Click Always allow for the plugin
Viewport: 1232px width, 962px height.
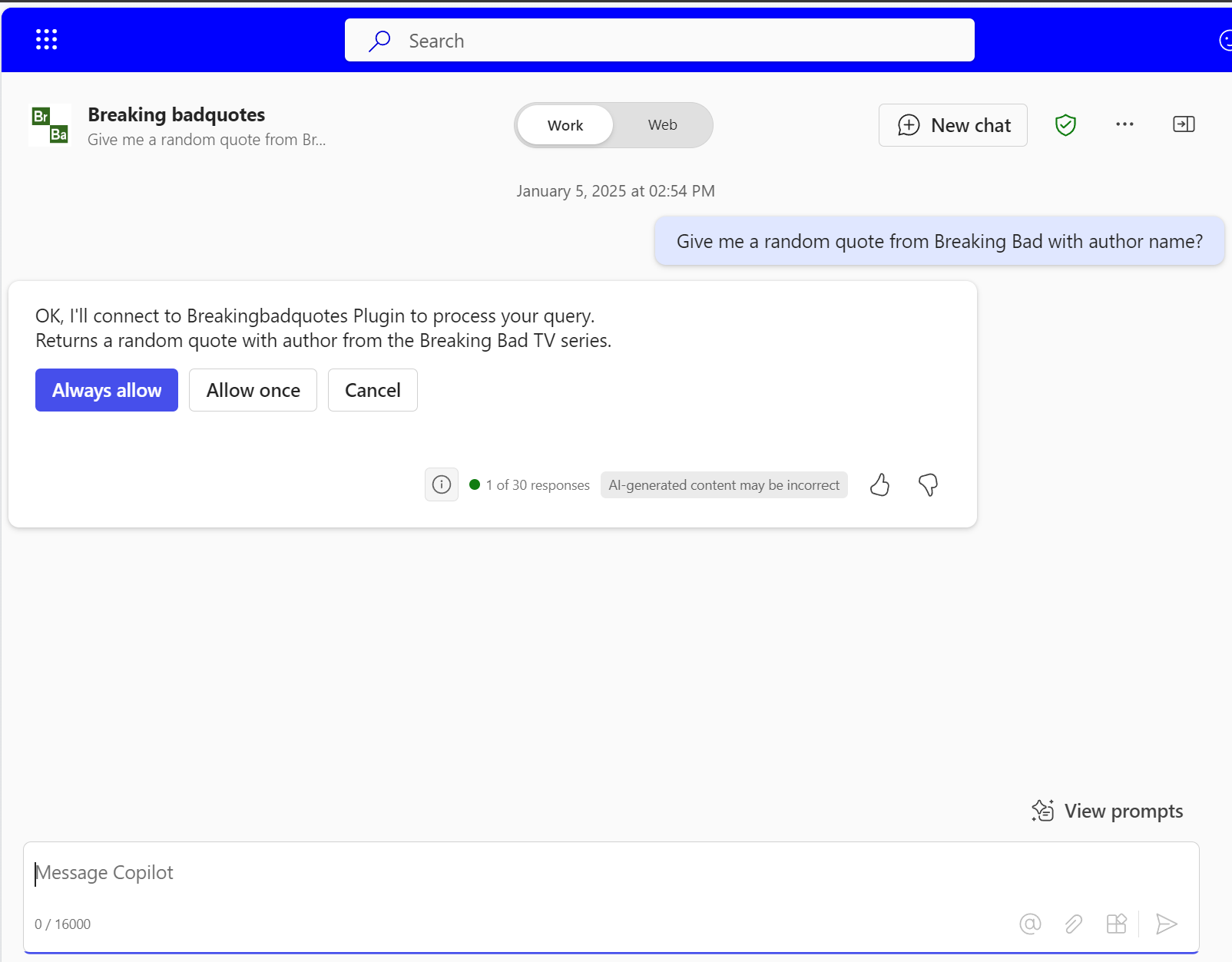107,390
